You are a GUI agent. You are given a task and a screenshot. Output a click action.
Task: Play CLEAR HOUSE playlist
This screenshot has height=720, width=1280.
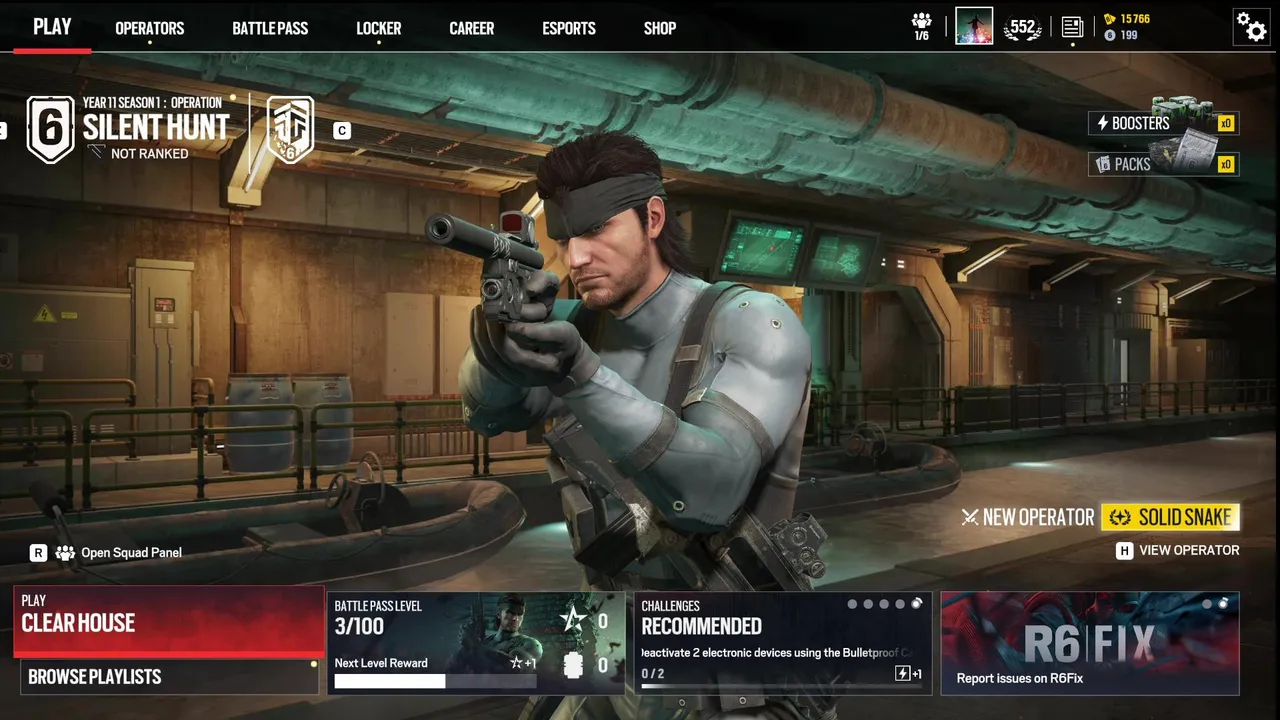click(x=169, y=622)
